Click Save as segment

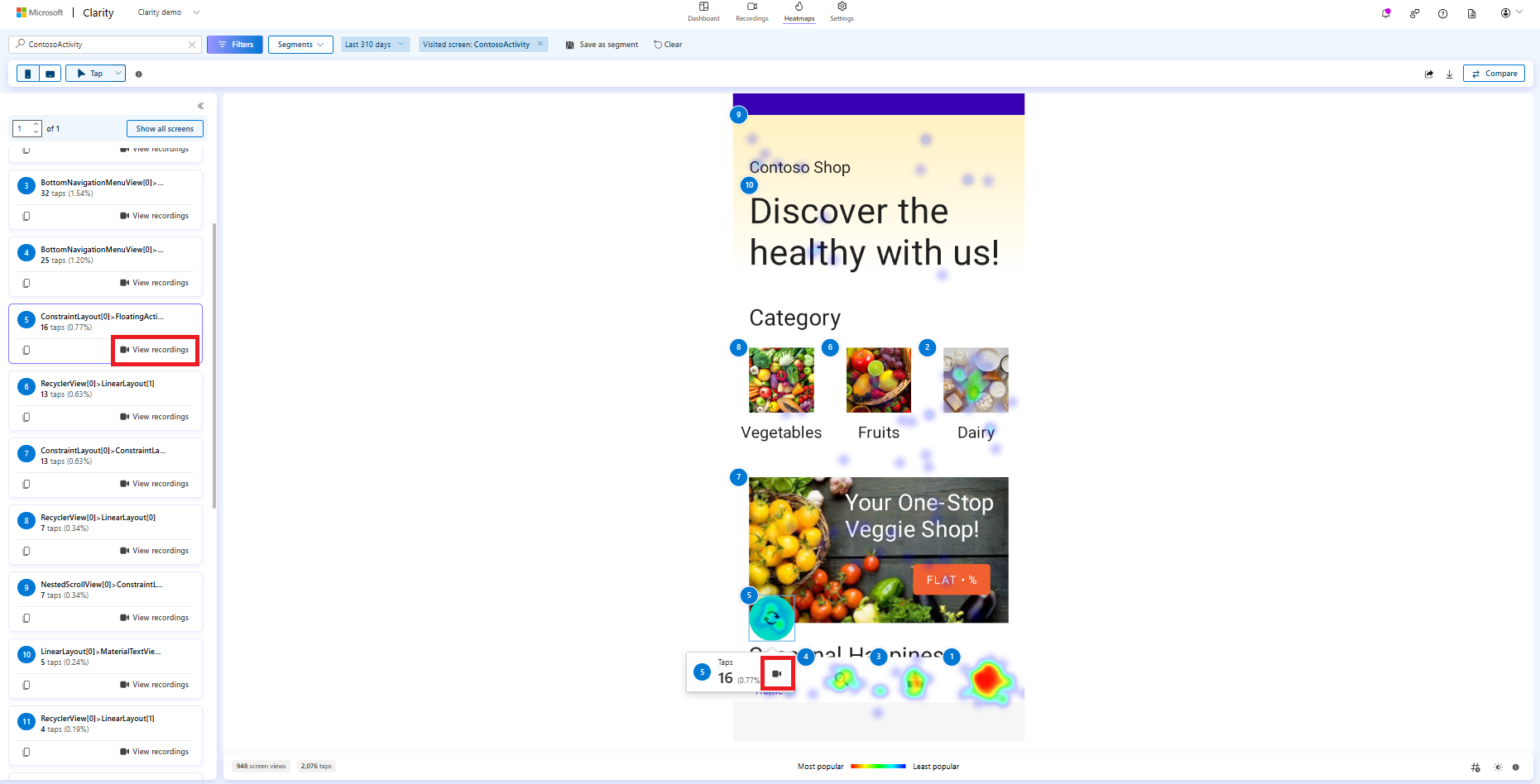point(602,45)
